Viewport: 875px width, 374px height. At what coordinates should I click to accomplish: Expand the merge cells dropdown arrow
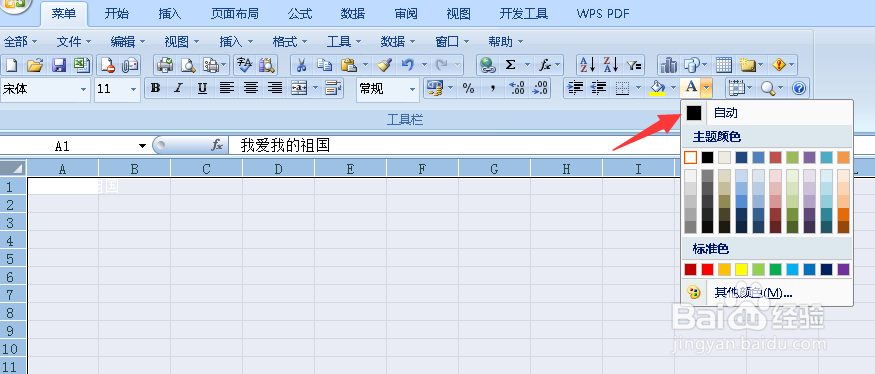tap(316, 88)
